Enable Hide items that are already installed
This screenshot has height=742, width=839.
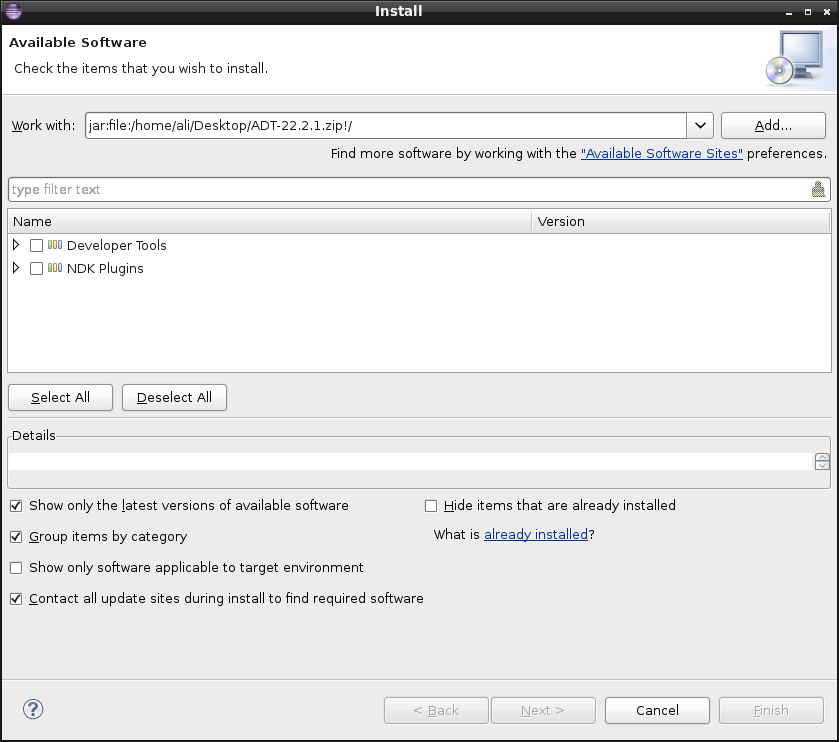pyautogui.click(x=432, y=506)
